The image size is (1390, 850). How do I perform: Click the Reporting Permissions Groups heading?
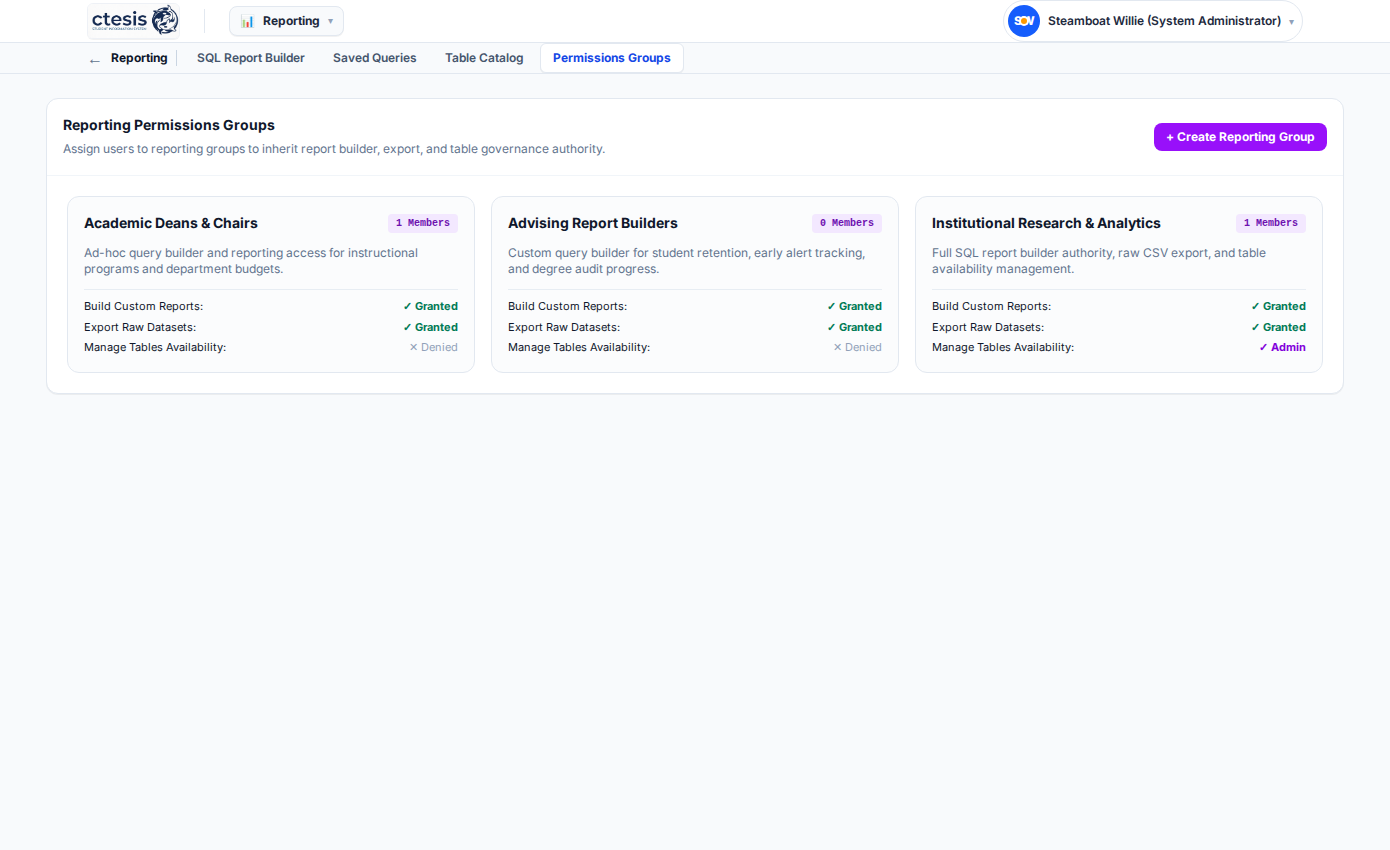click(x=169, y=125)
